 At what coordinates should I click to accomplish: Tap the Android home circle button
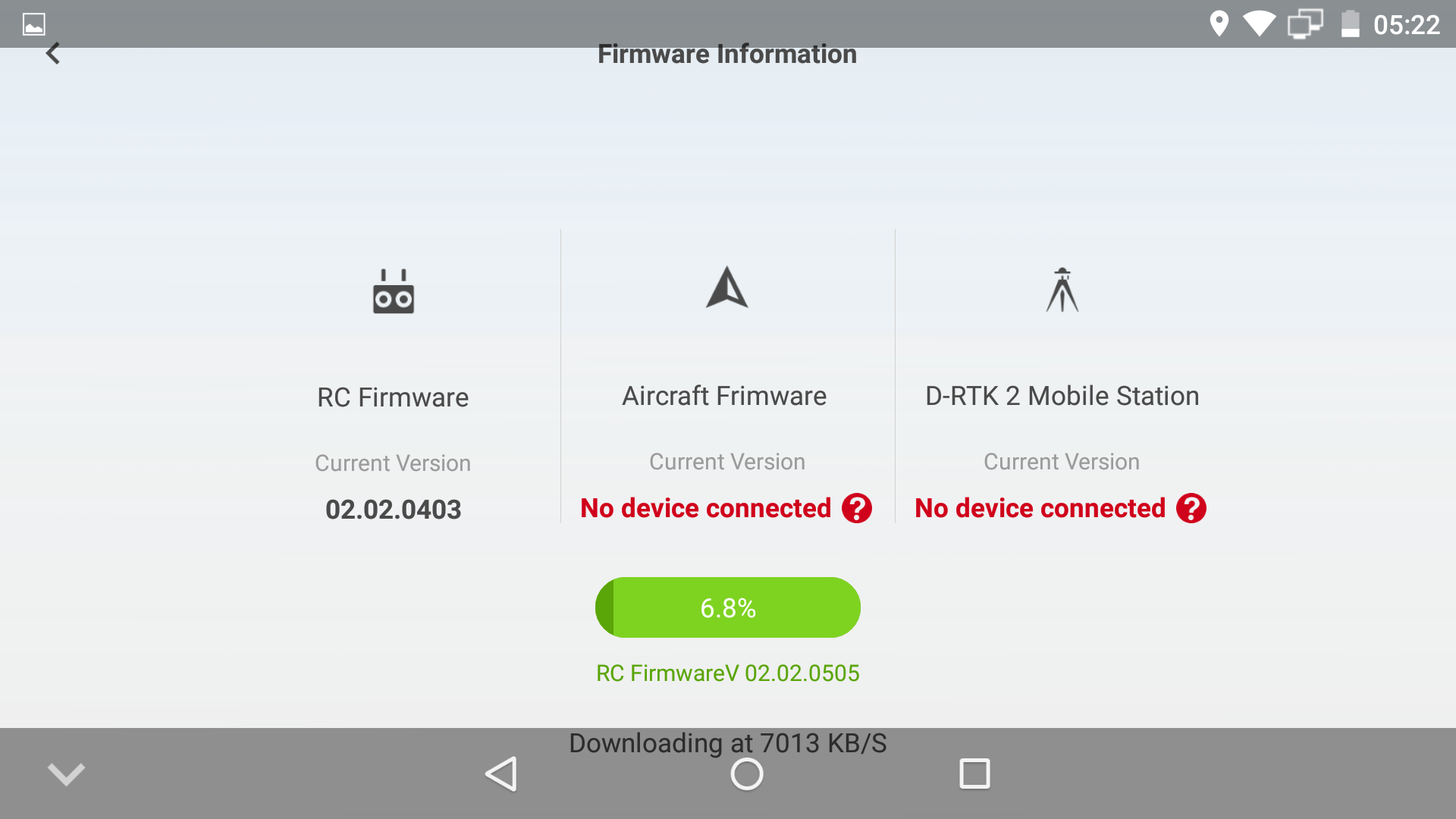[x=747, y=774]
